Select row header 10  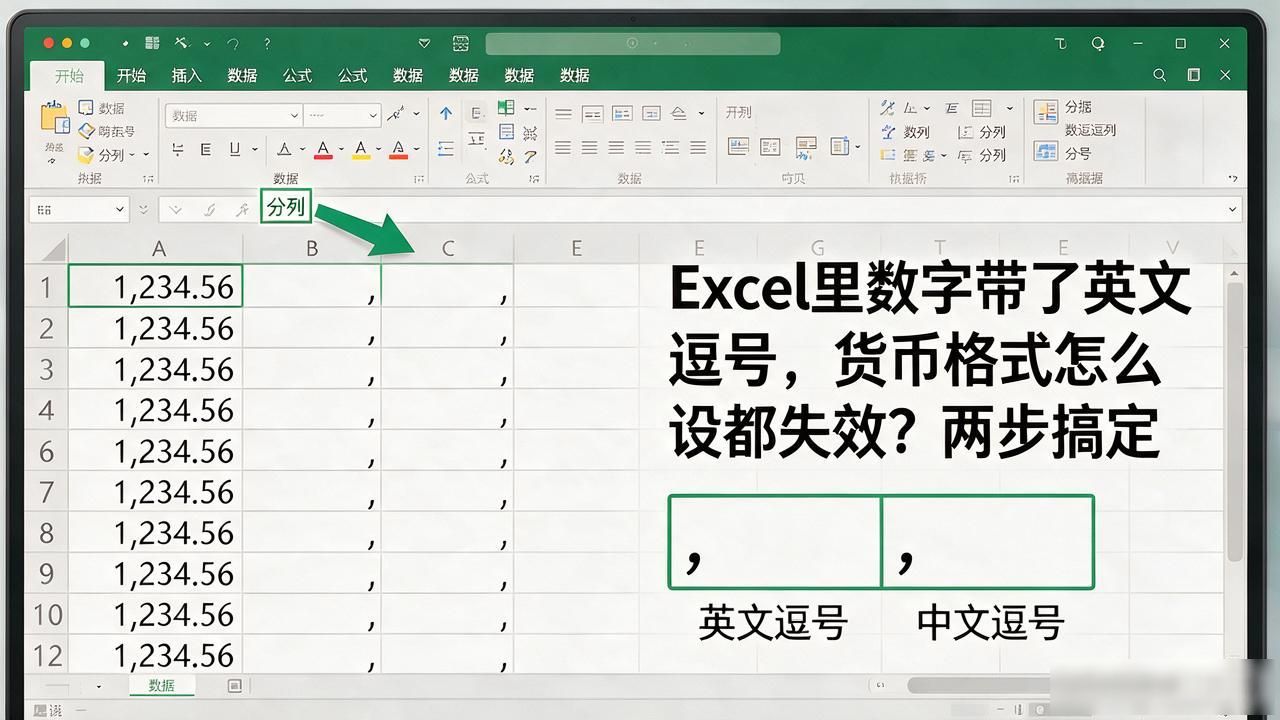click(47, 614)
